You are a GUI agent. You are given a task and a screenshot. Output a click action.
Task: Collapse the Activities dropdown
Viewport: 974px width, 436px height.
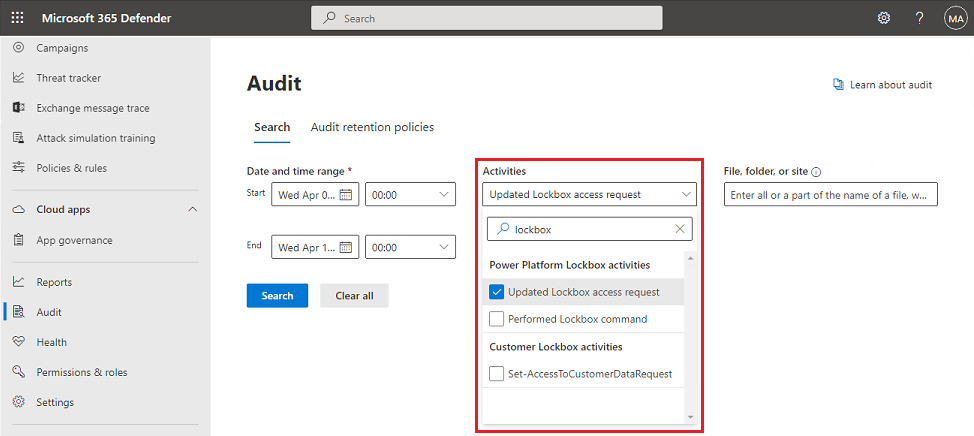(x=686, y=194)
